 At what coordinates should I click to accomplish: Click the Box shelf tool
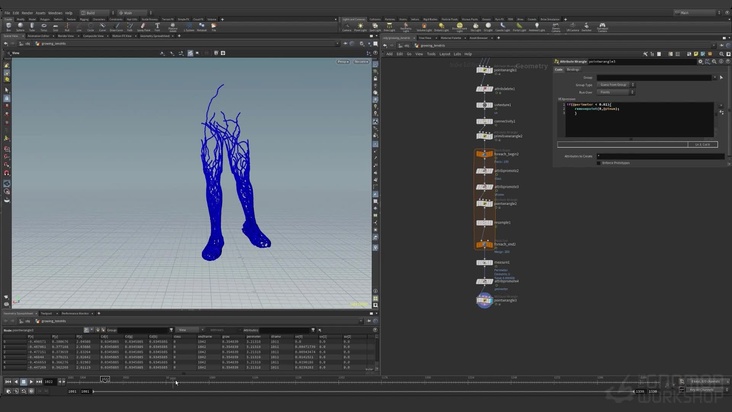[8, 27]
